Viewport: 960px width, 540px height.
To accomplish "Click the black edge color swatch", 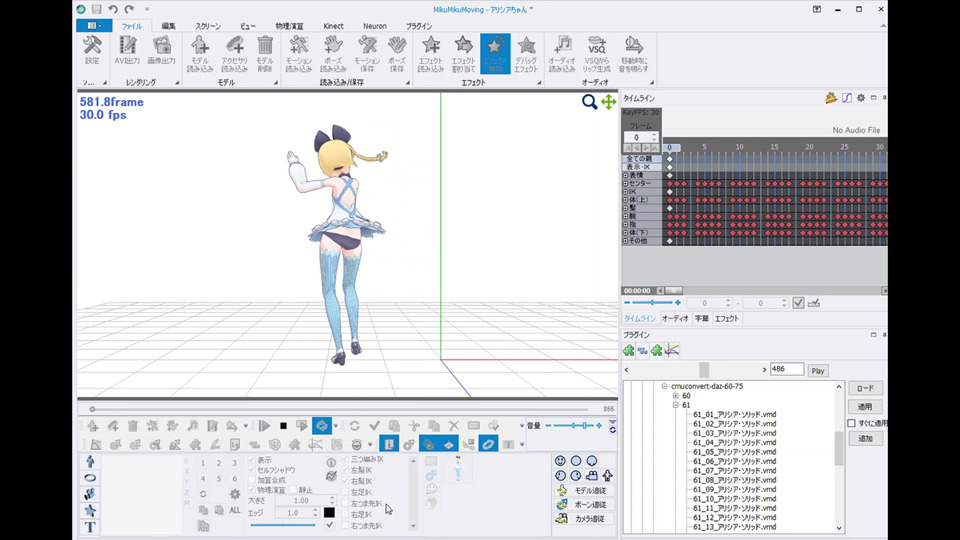I will pos(329,512).
